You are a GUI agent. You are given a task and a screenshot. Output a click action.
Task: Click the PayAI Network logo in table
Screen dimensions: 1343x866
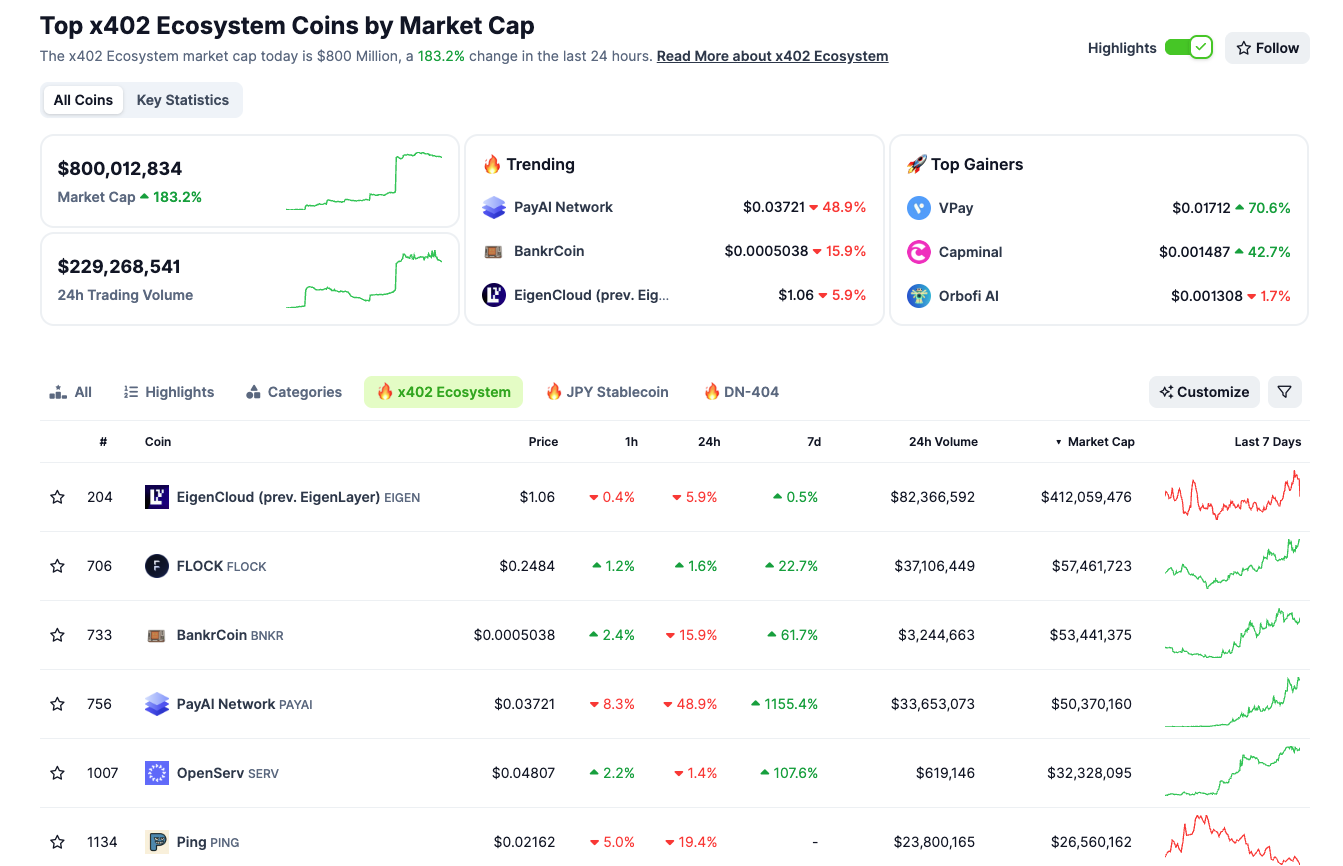tap(157, 704)
